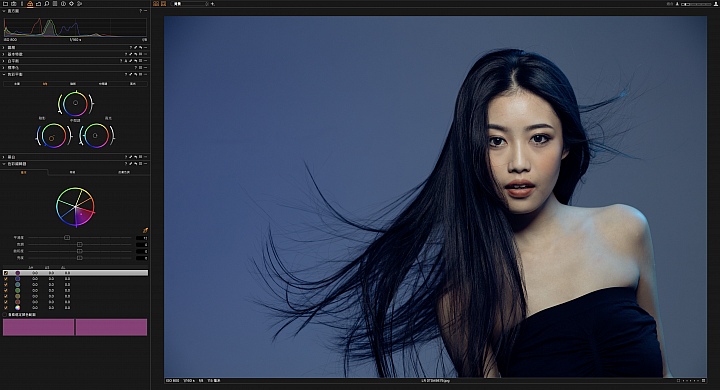Viewport: 720px width, 390px height.
Task: Switch viewer to multi-view grid icon
Action: 156,4
